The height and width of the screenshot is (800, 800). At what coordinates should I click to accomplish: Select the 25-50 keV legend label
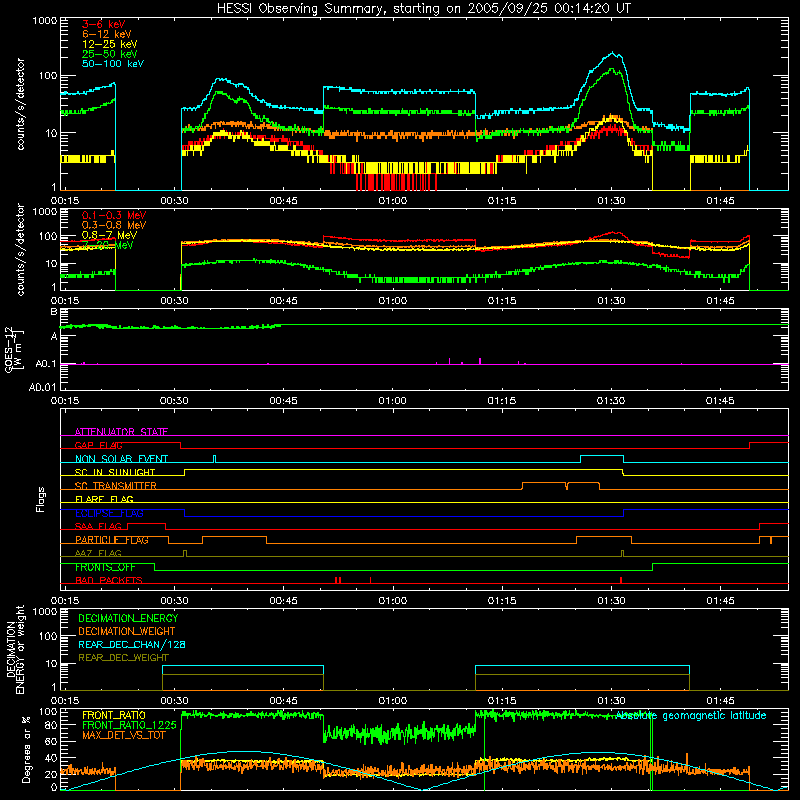click(x=109, y=54)
